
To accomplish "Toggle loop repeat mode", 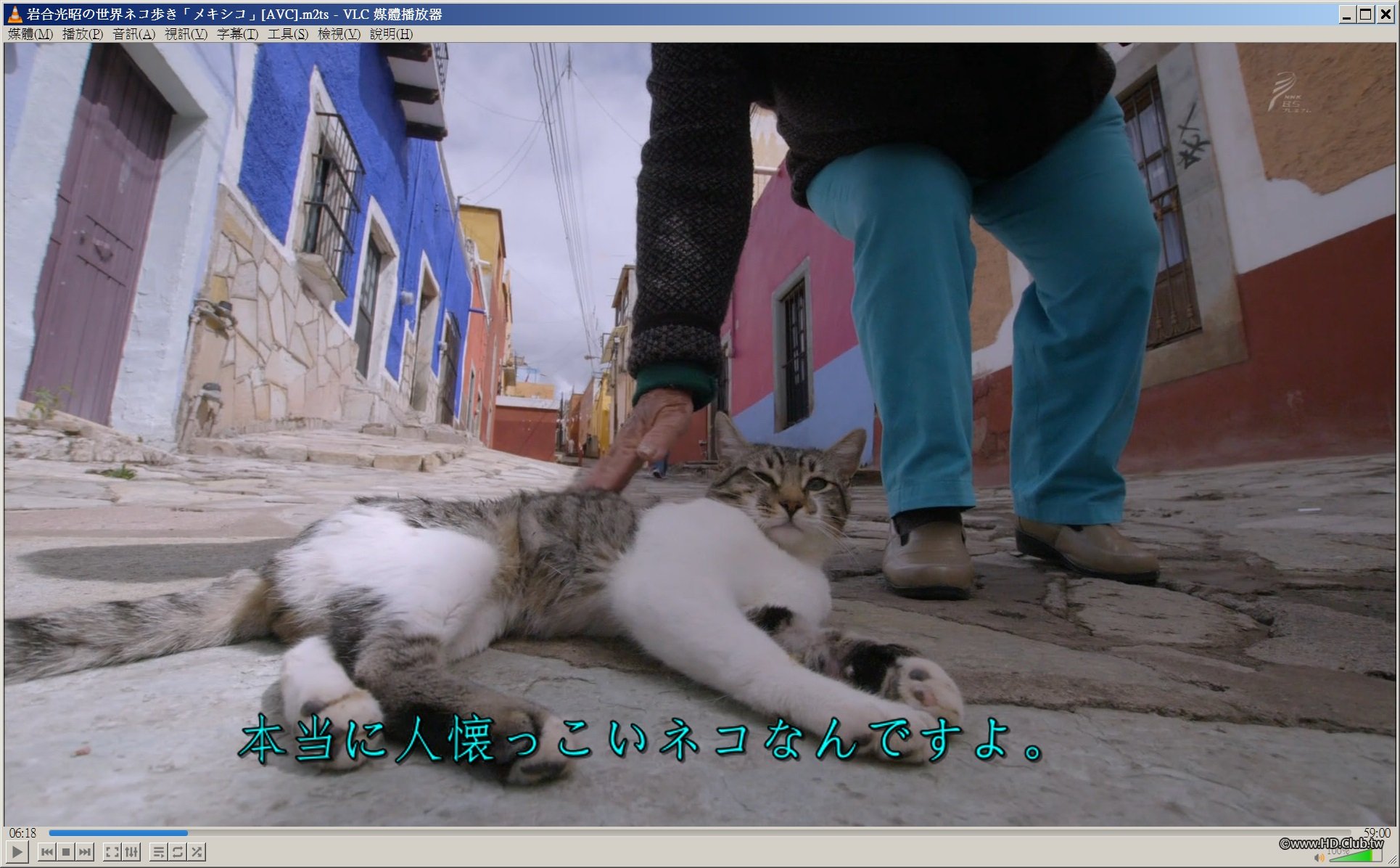I will click(178, 852).
